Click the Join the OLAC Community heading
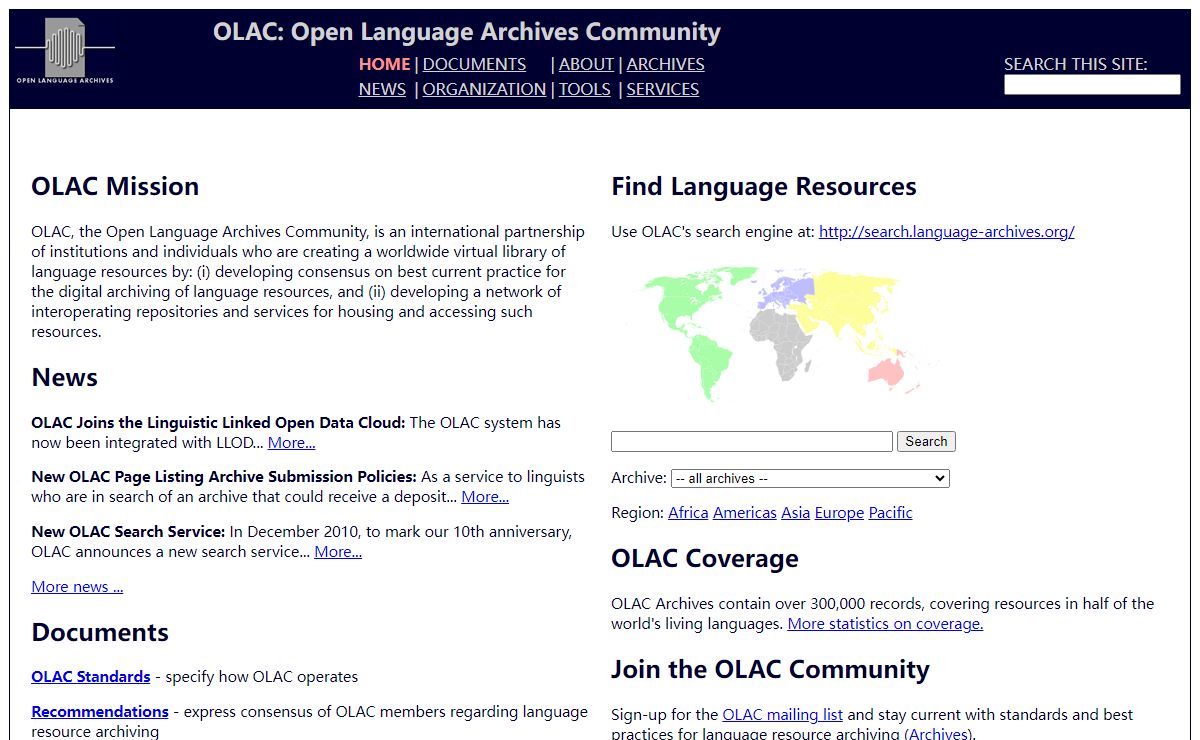Image resolution: width=1200 pixels, height=740 pixels. (x=770, y=670)
